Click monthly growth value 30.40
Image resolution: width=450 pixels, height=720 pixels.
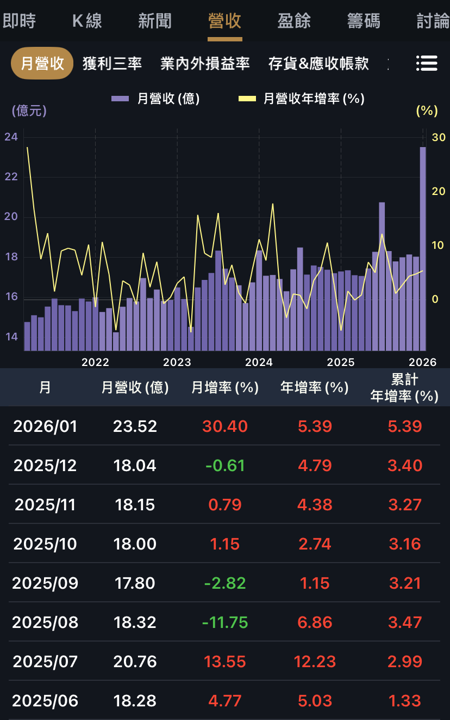(x=225, y=427)
